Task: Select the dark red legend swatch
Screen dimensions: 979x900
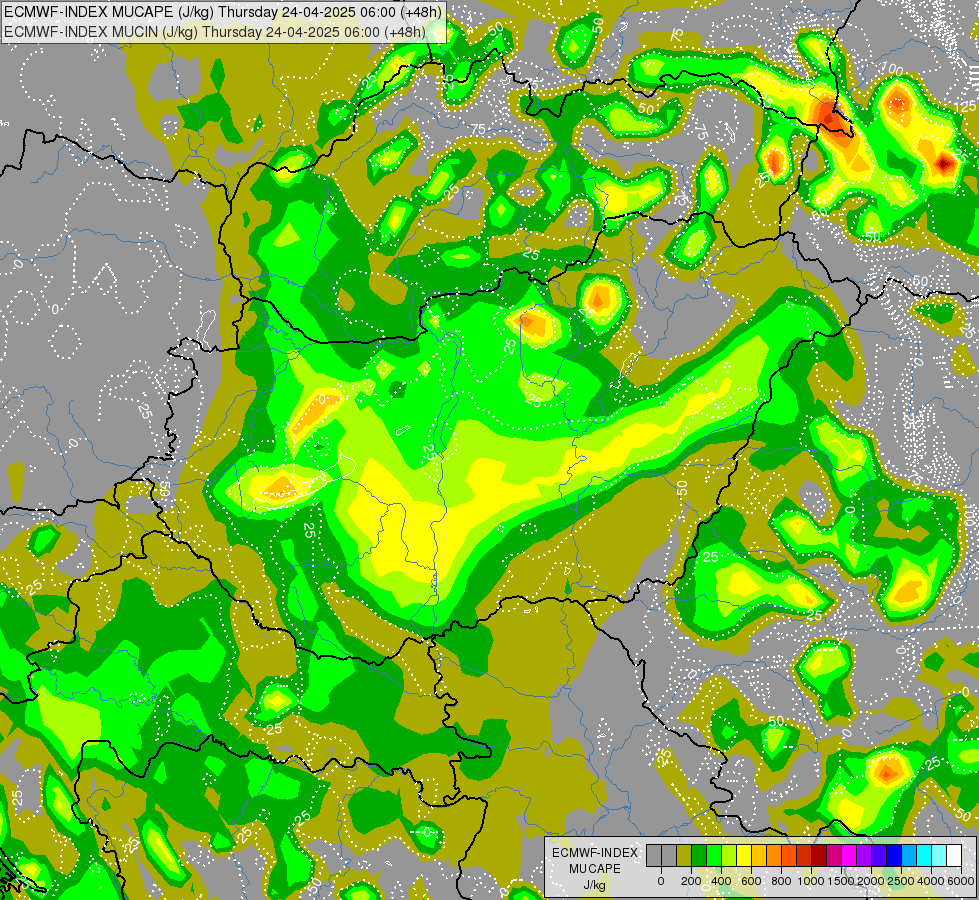Action: pyautogui.click(x=820, y=856)
